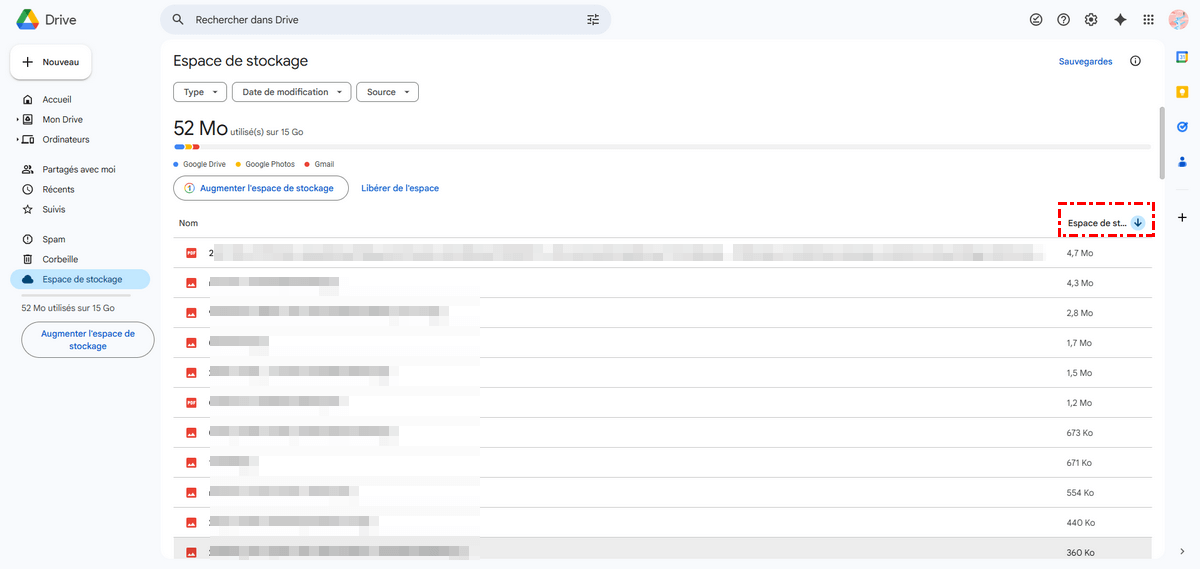1200x569 pixels.
Task: Click the Nom column header
Action: (188, 223)
